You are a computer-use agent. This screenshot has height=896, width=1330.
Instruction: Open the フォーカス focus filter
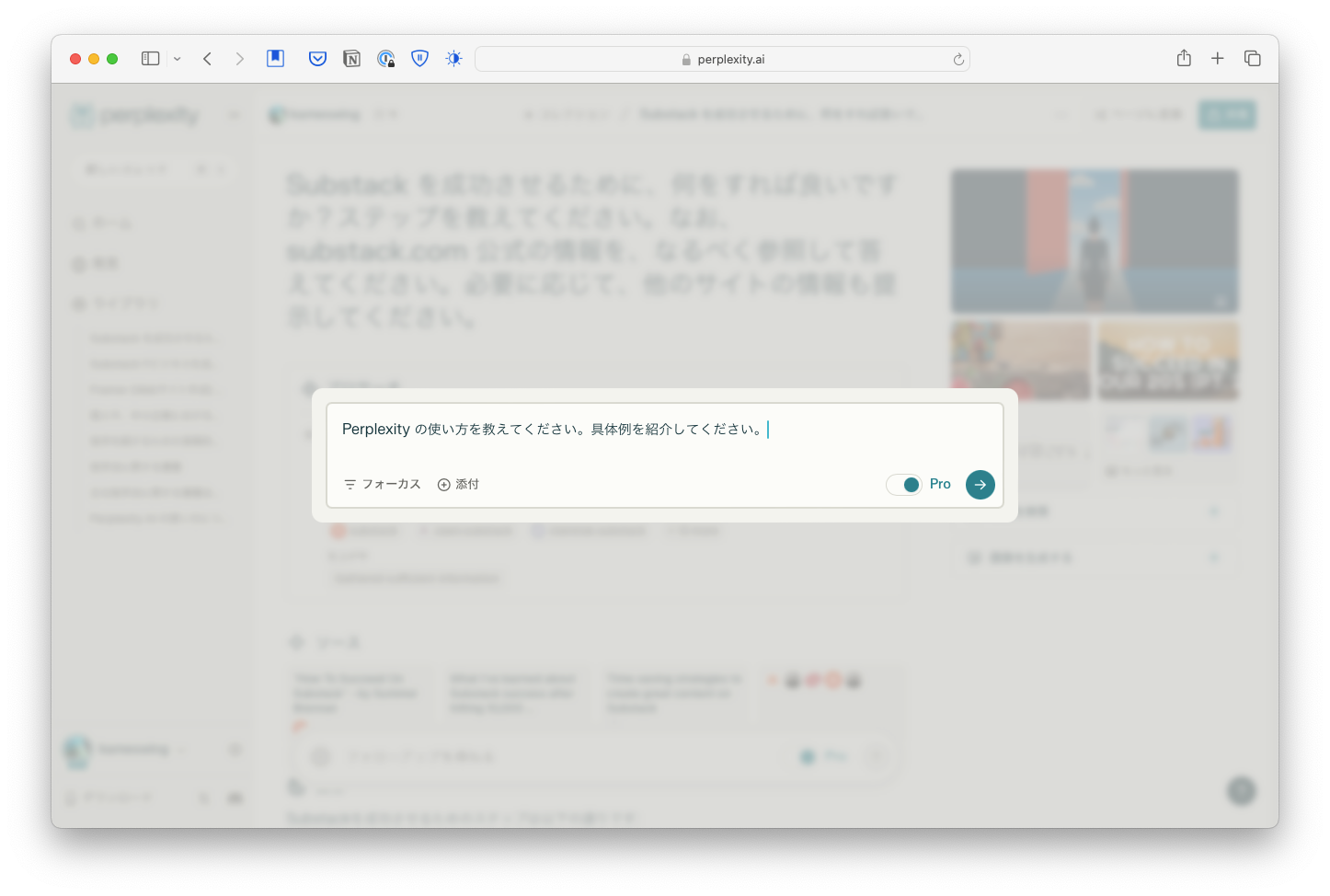click(x=383, y=484)
